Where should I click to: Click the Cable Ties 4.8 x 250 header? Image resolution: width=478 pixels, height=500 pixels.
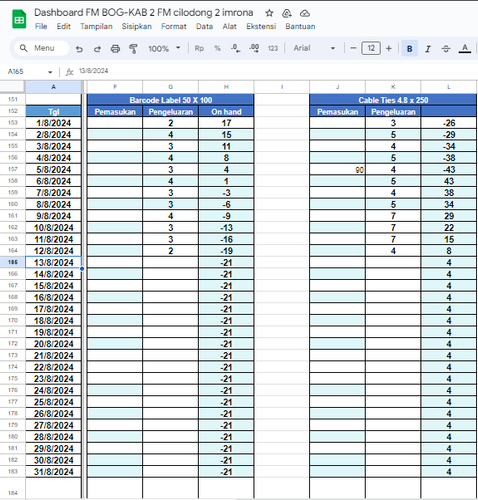pyautogui.click(x=393, y=100)
